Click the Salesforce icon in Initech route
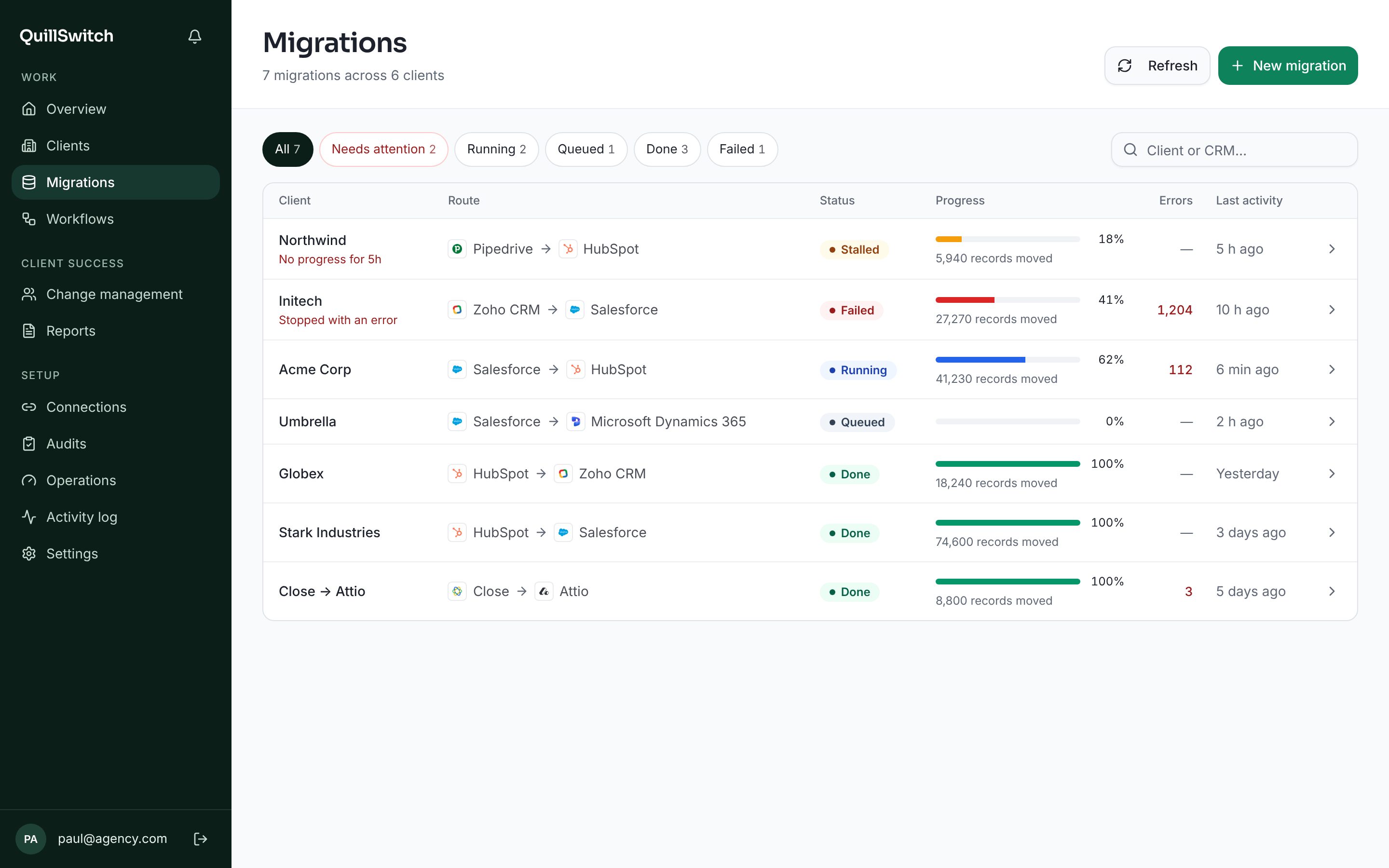 (574, 310)
